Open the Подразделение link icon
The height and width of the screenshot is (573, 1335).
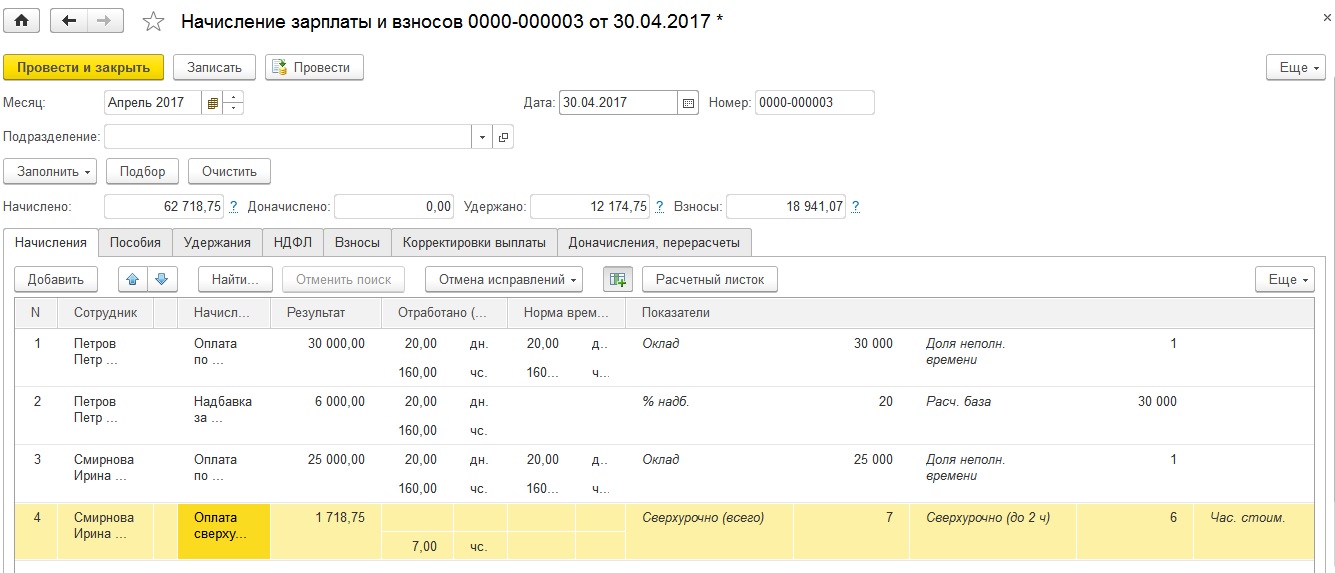[x=503, y=137]
